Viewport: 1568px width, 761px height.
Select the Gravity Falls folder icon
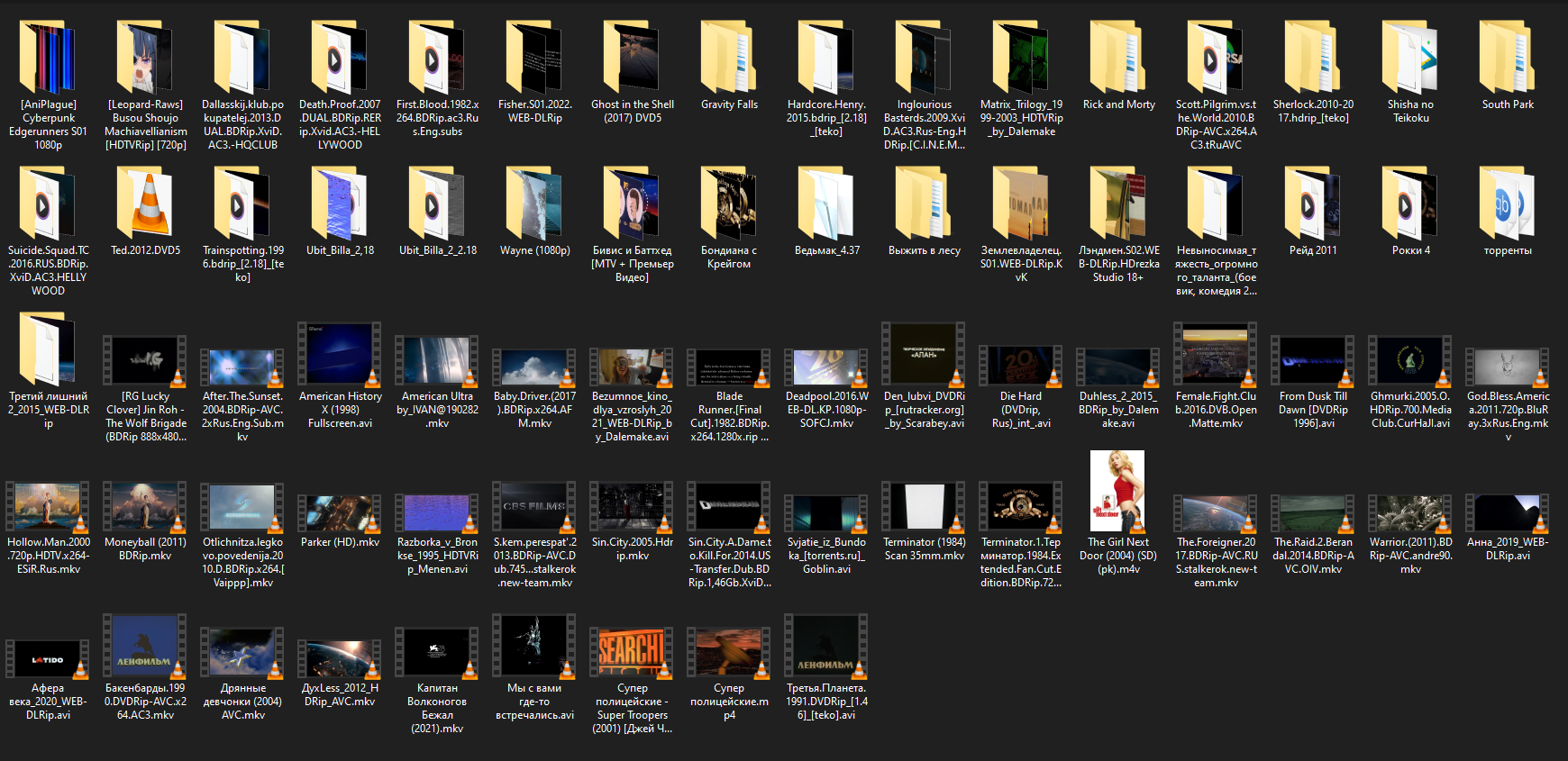[x=729, y=58]
